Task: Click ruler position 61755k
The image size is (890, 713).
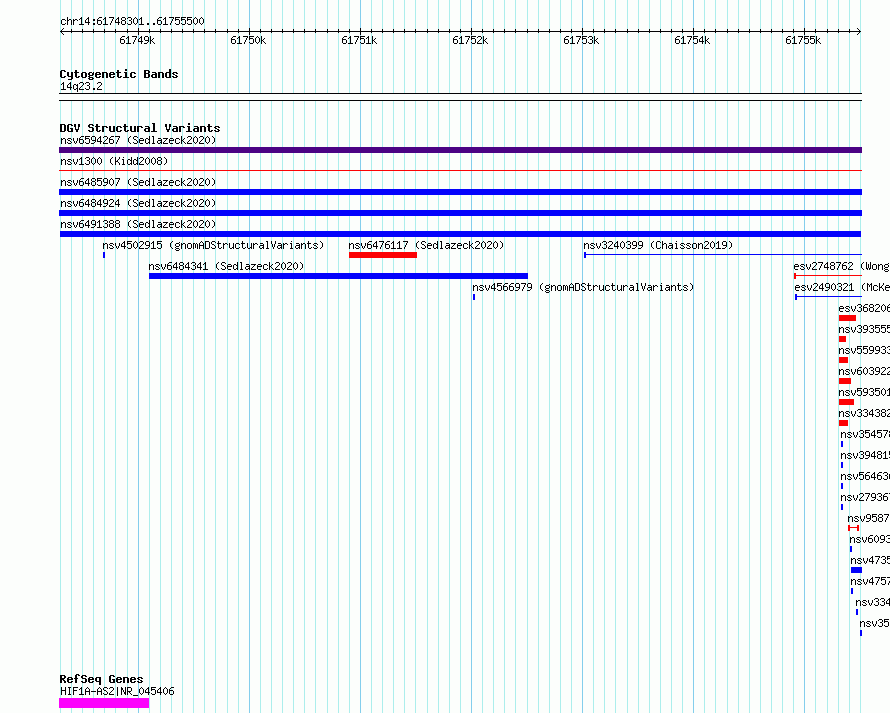Action: point(803,40)
